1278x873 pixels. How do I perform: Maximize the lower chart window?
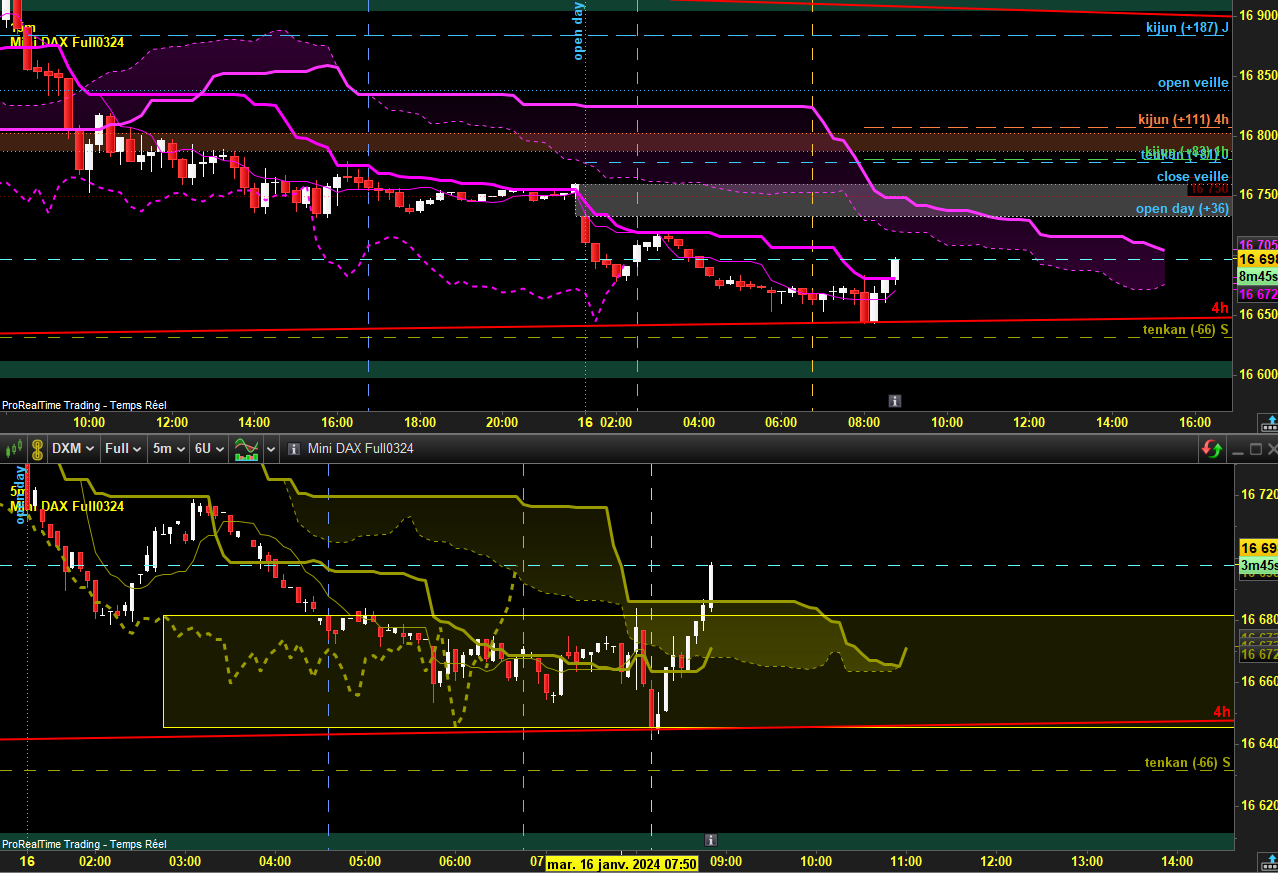point(1255,449)
